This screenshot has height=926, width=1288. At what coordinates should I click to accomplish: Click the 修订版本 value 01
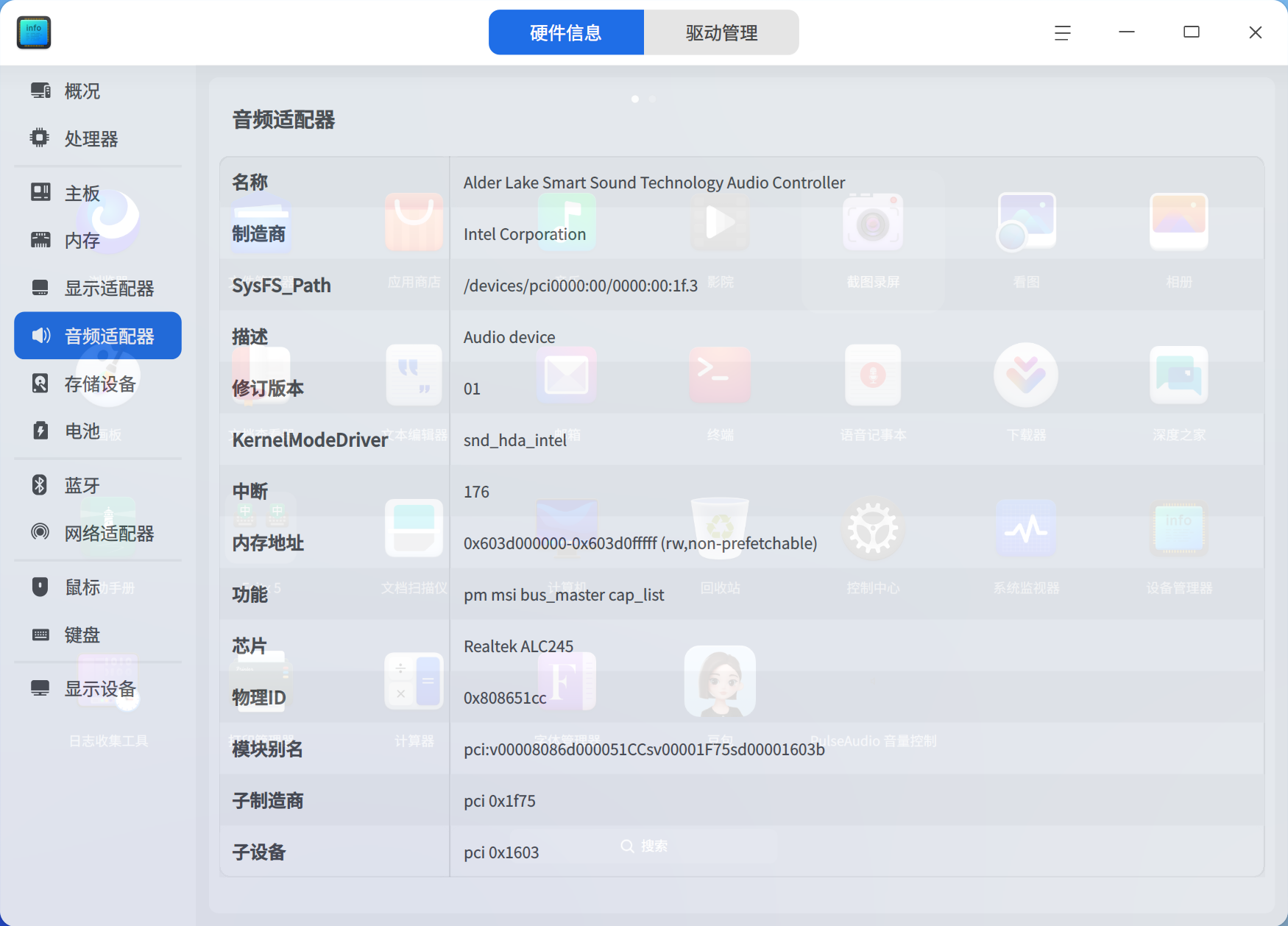click(x=472, y=389)
